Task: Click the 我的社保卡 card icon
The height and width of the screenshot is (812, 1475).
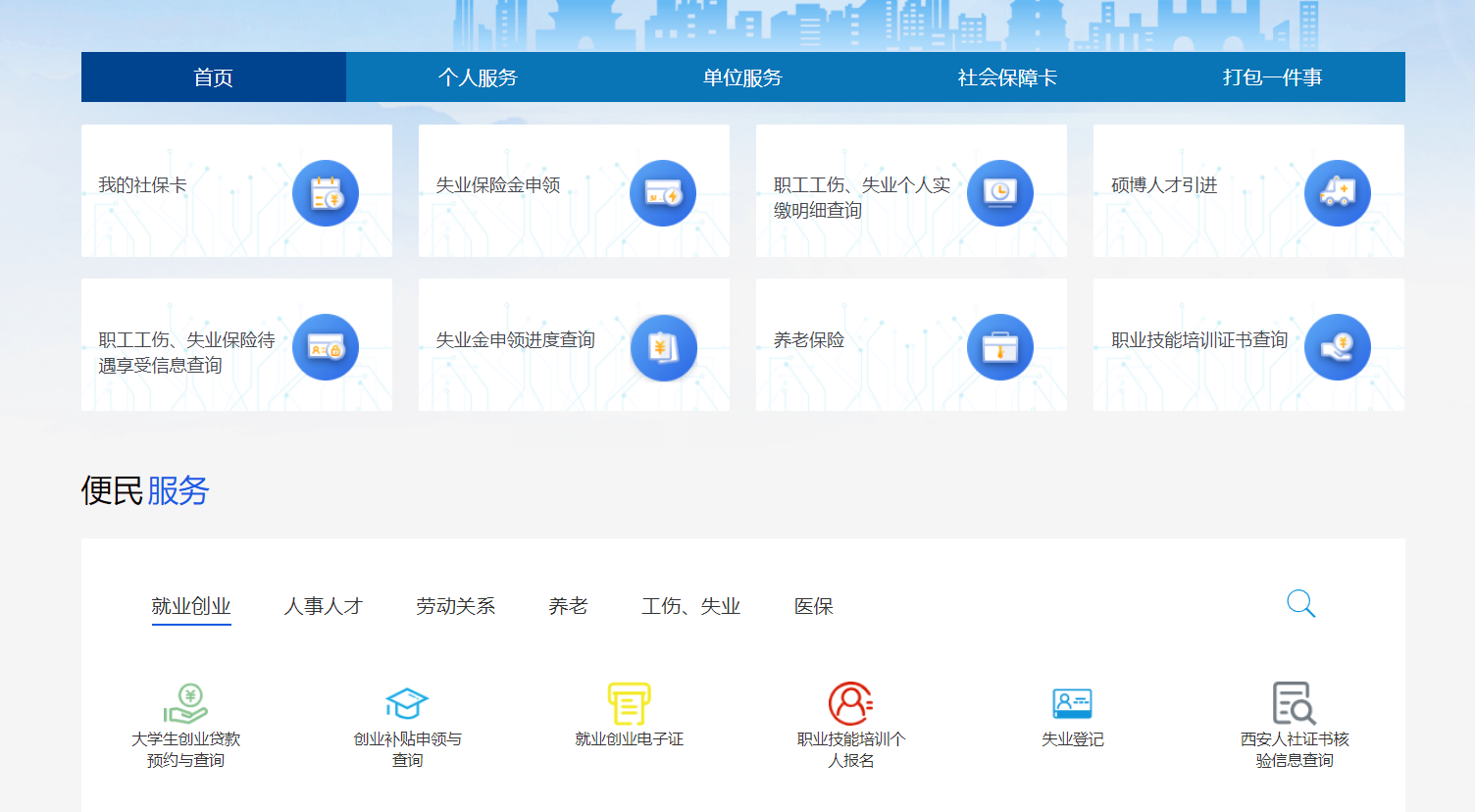Action: [326, 193]
